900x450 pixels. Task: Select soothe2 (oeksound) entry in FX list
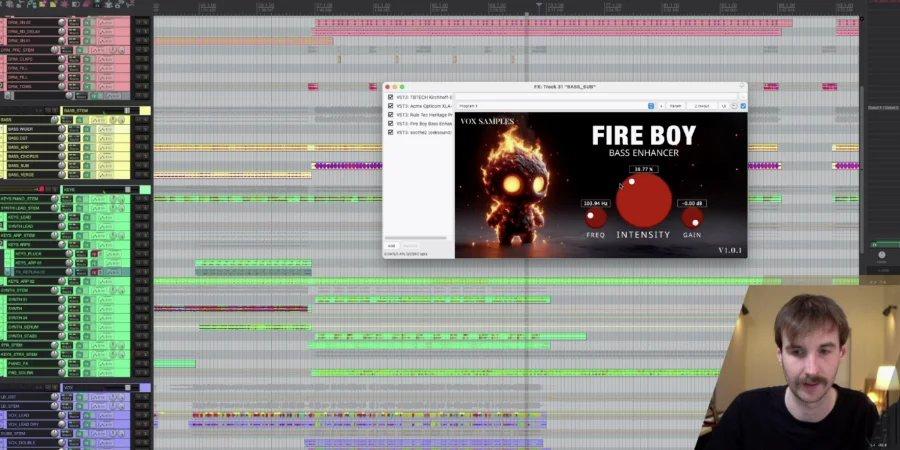click(424, 132)
